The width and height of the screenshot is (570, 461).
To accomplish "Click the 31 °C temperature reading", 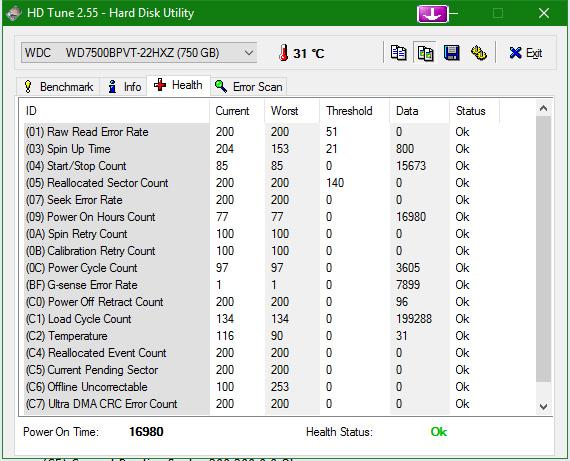I will (308, 53).
